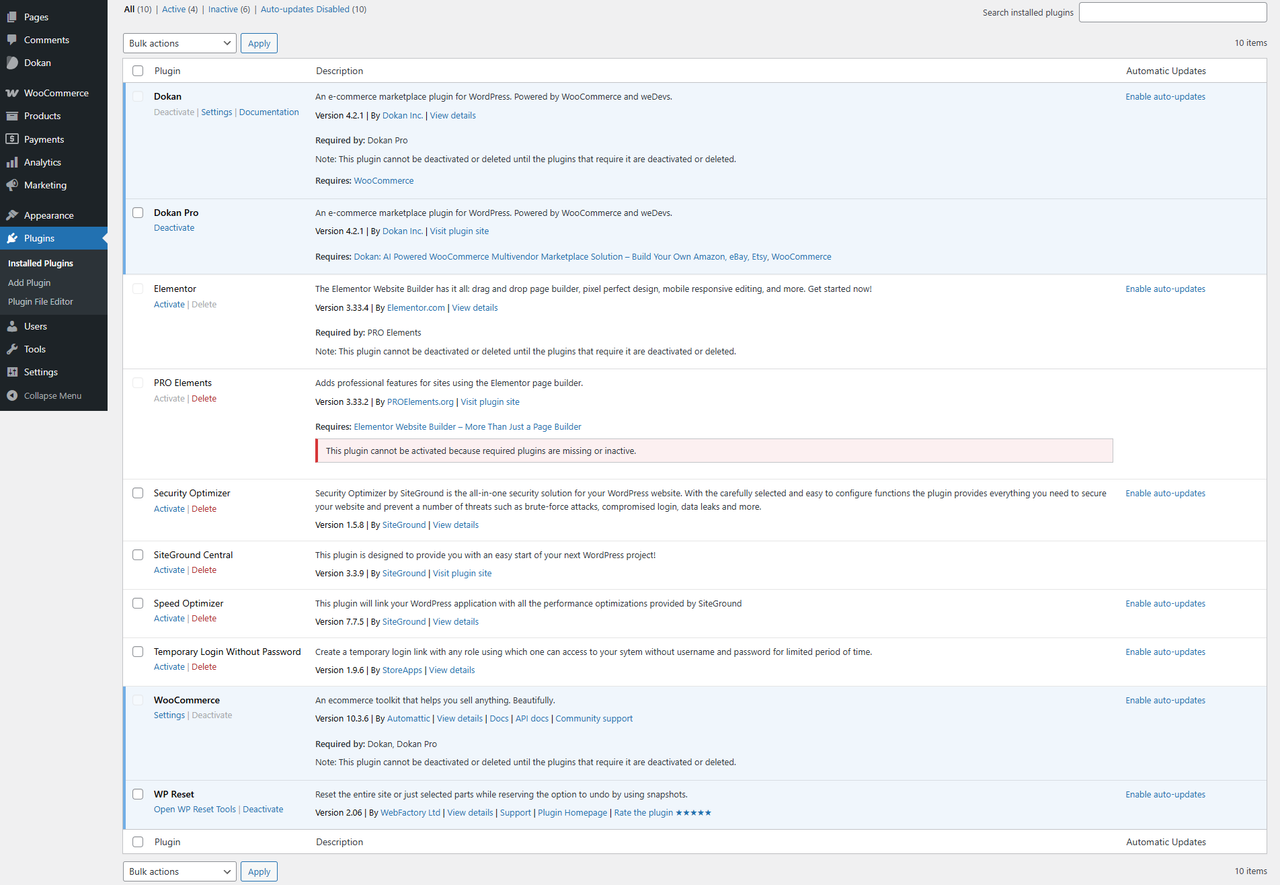Open WooCommerce Community support link
This screenshot has height=885, width=1280.
click(594, 718)
